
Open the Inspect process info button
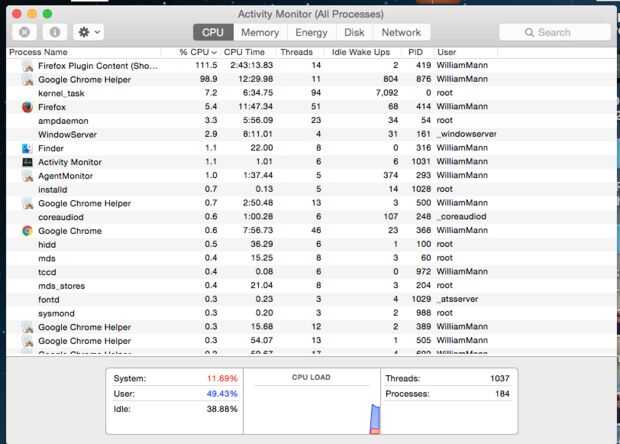[55, 32]
